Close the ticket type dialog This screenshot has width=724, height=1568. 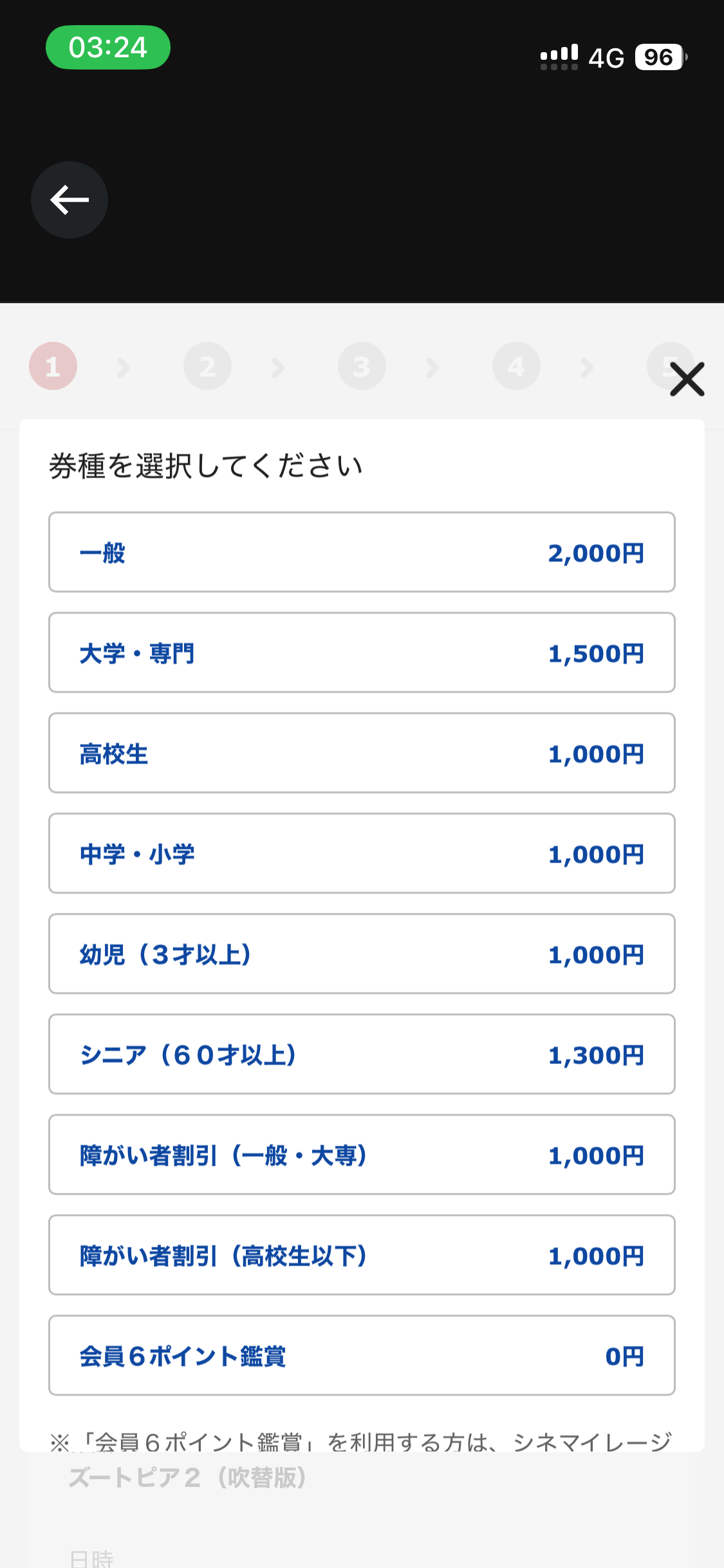pyautogui.click(x=687, y=378)
